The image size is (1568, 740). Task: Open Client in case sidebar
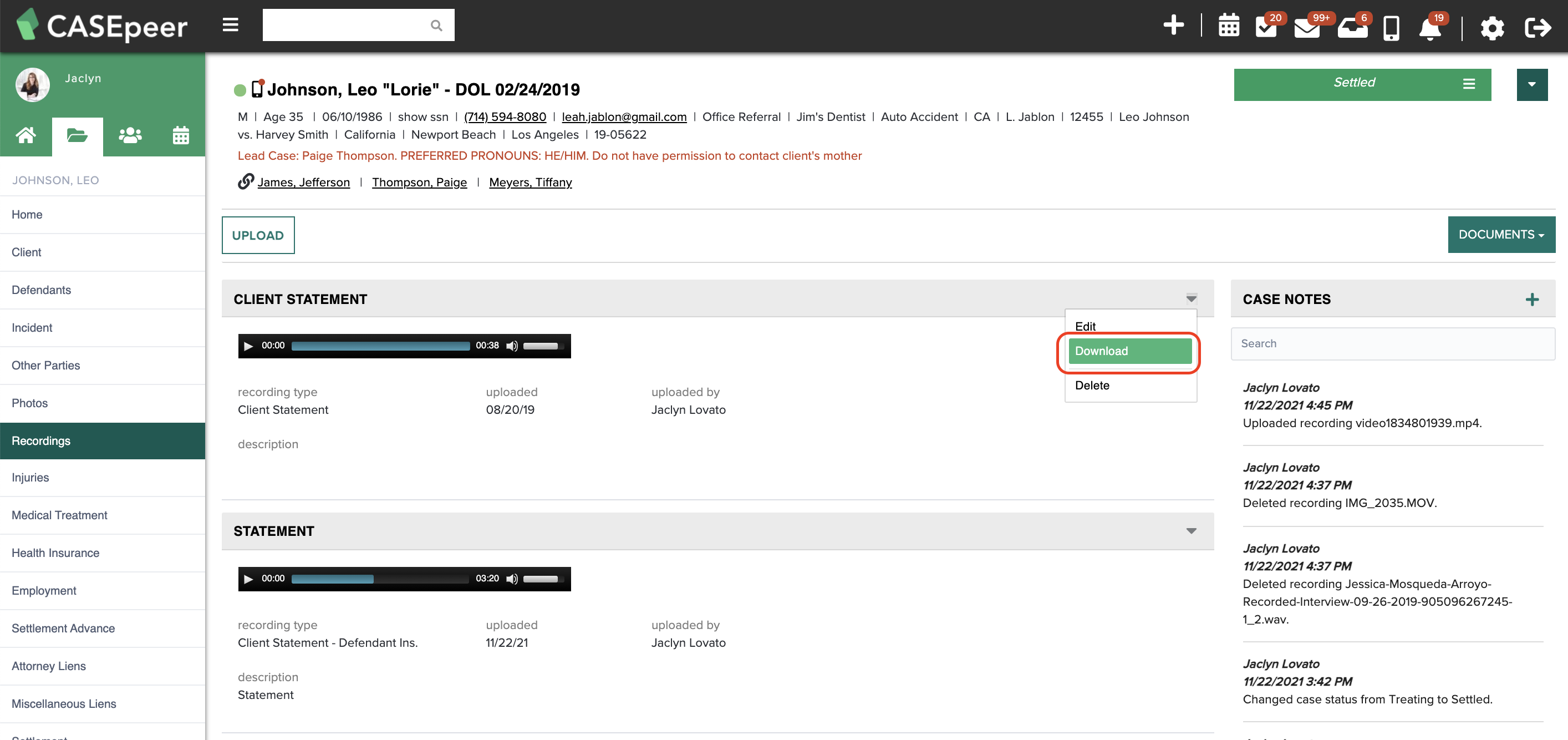(x=102, y=252)
